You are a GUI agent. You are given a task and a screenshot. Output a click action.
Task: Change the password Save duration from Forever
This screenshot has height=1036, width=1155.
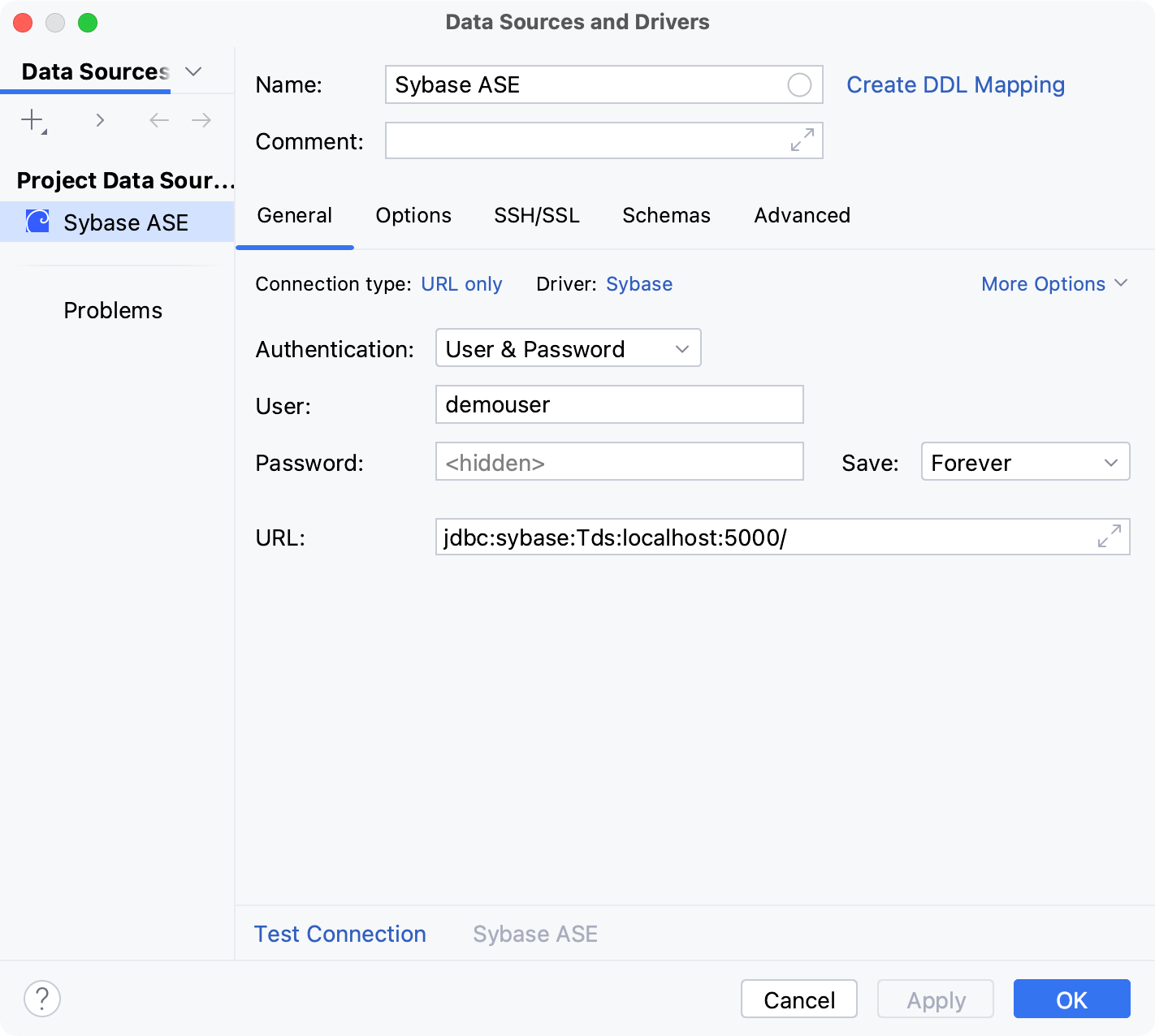(1025, 461)
